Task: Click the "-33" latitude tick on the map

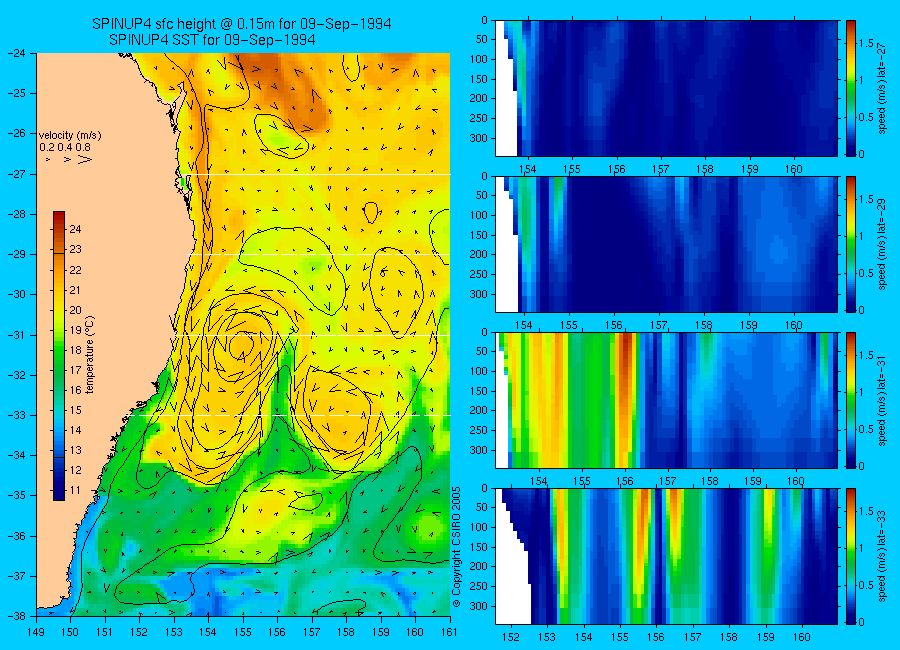Action: [x=16, y=415]
